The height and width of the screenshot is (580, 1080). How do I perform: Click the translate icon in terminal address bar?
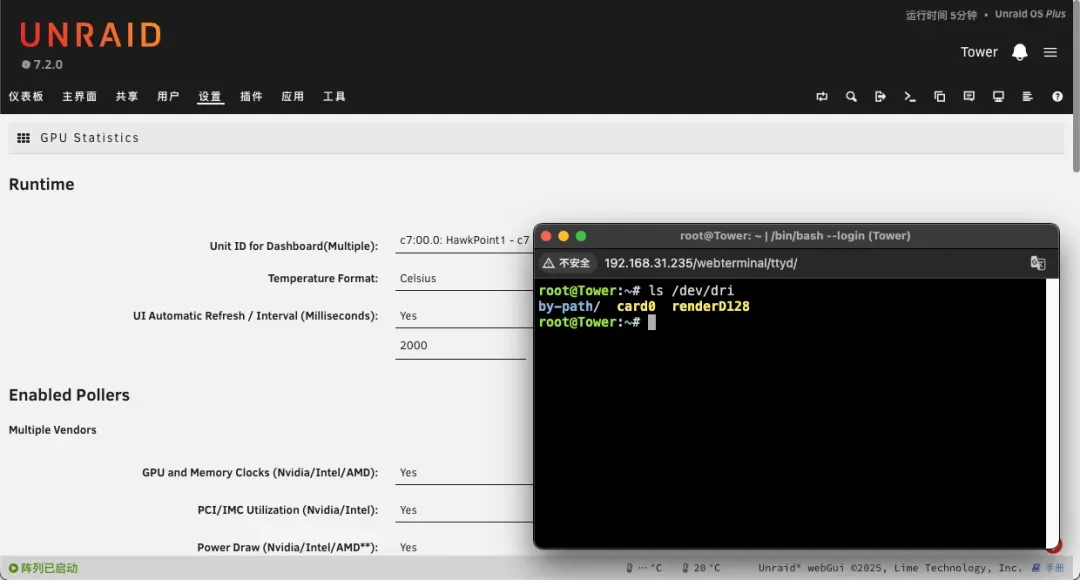pyautogui.click(x=1038, y=263)
